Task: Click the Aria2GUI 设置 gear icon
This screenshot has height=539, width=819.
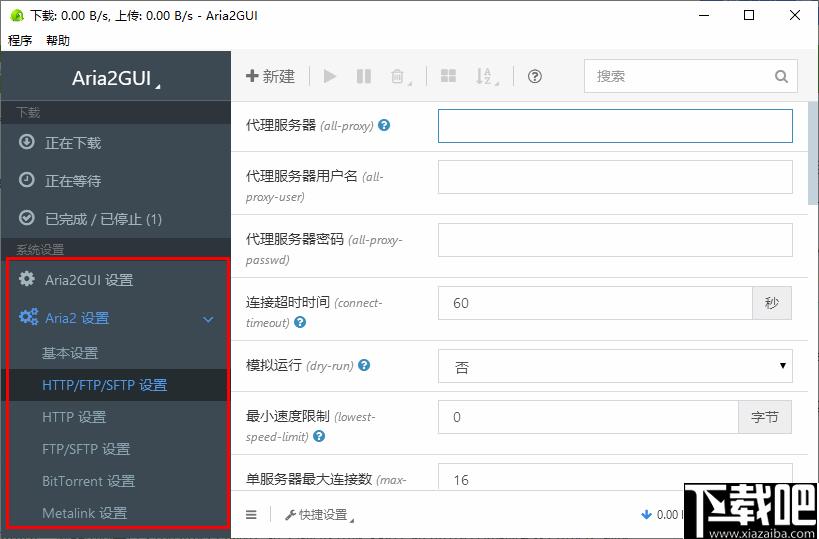Action: 27,278
